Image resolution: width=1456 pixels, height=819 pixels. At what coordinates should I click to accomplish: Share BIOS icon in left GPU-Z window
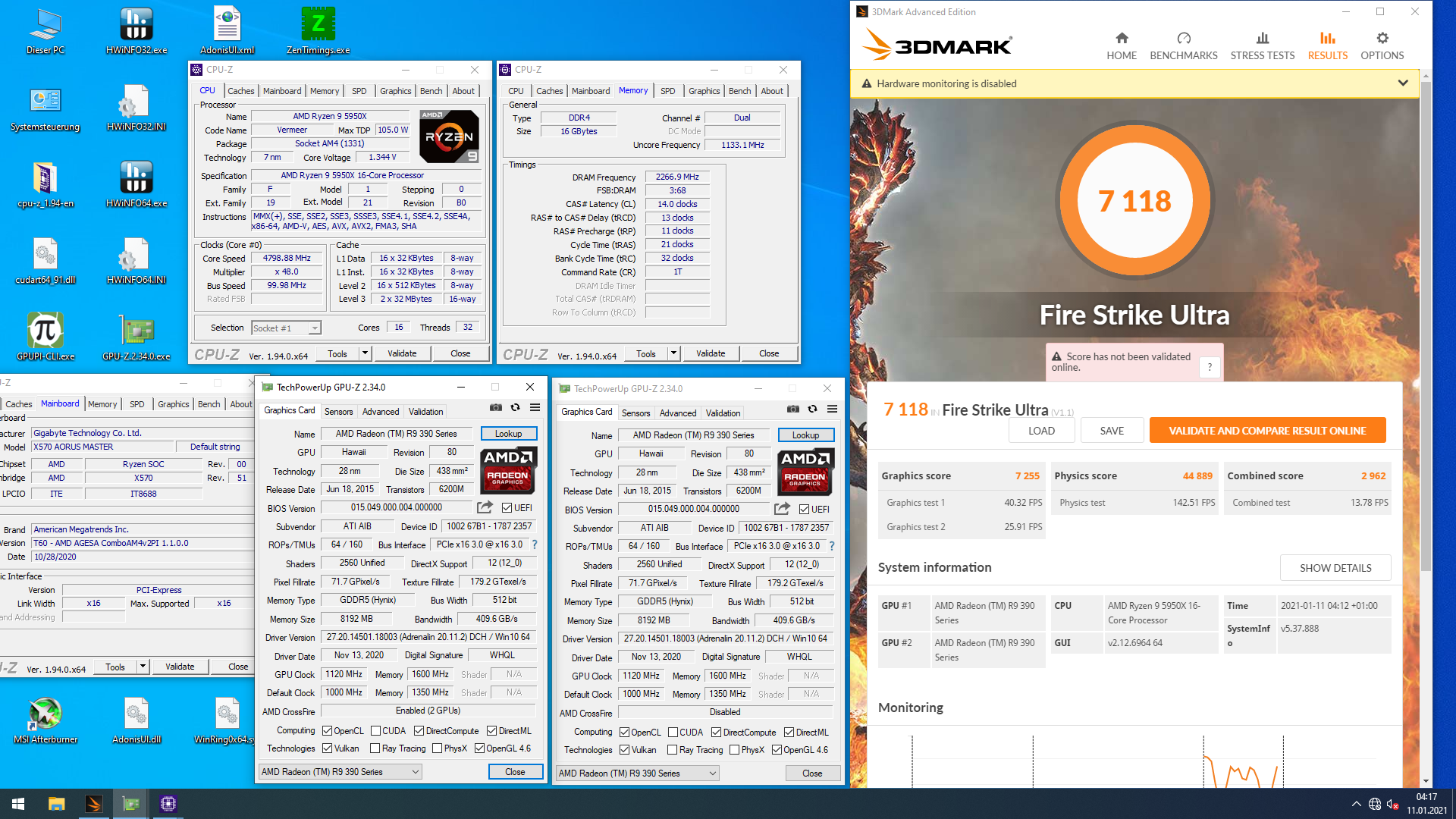(x=485, y=507)
